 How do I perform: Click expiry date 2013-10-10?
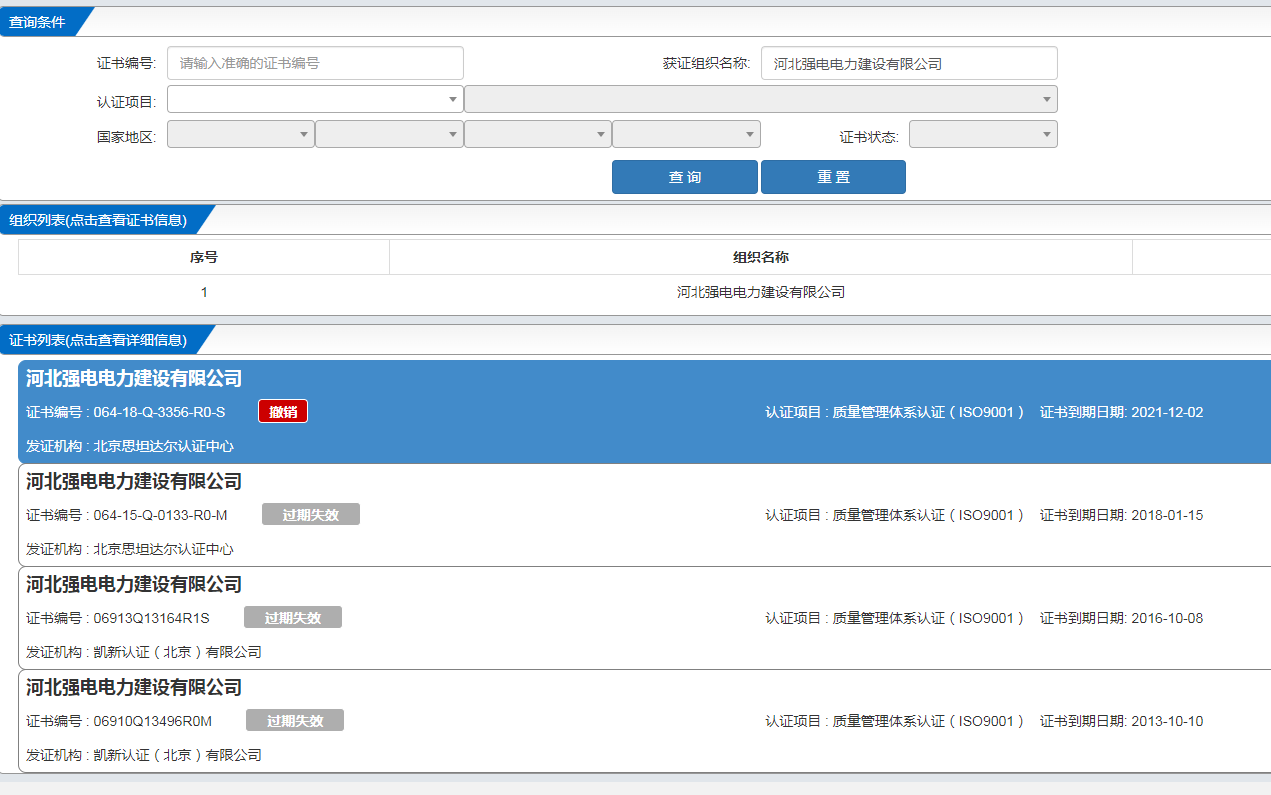1167,721
